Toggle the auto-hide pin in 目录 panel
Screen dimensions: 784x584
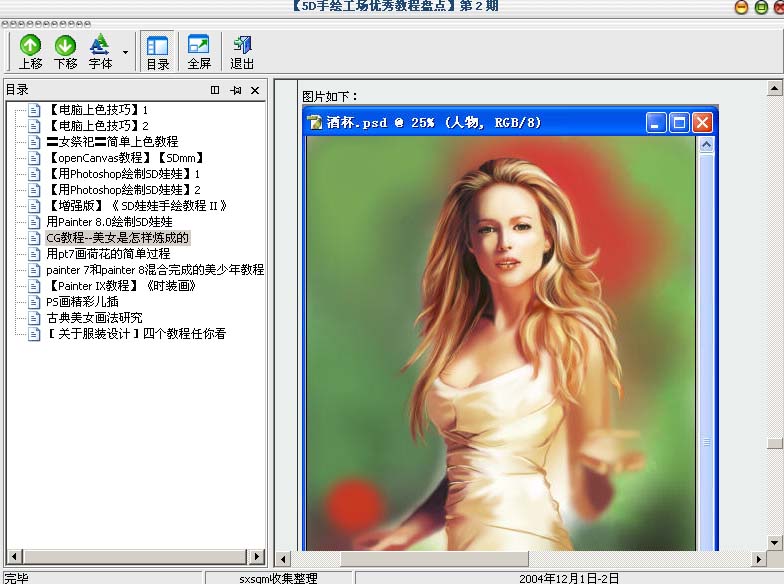(236, 90)
